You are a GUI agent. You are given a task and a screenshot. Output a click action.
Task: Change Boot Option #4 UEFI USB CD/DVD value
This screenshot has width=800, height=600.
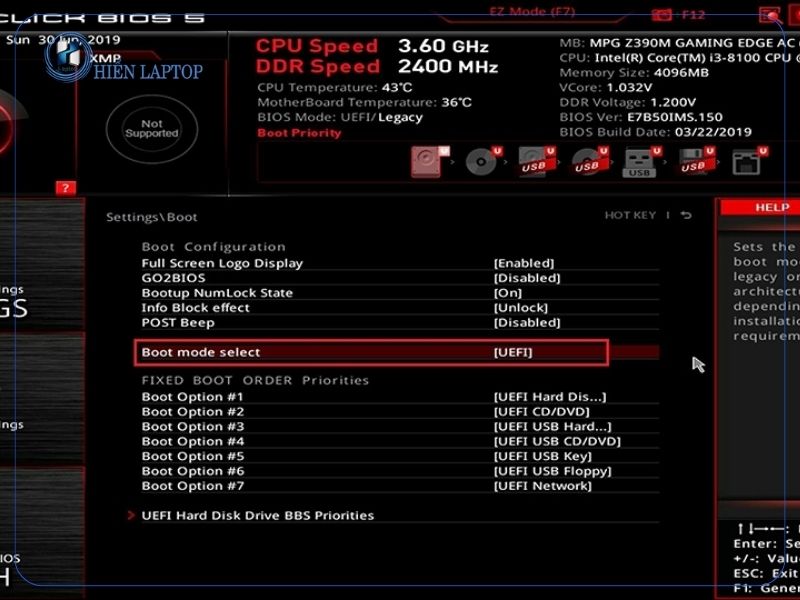(557, 441)
